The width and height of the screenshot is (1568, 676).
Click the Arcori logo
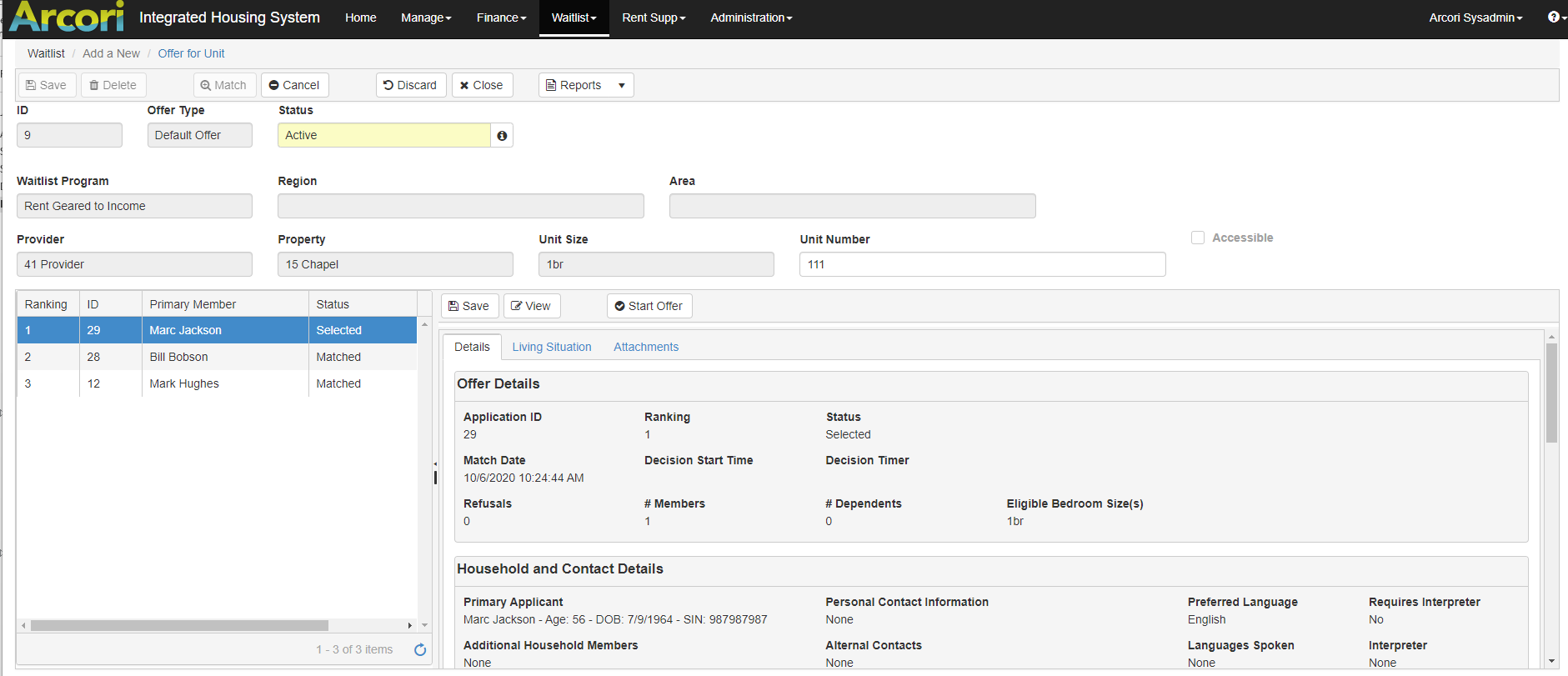tap(67, 17)
